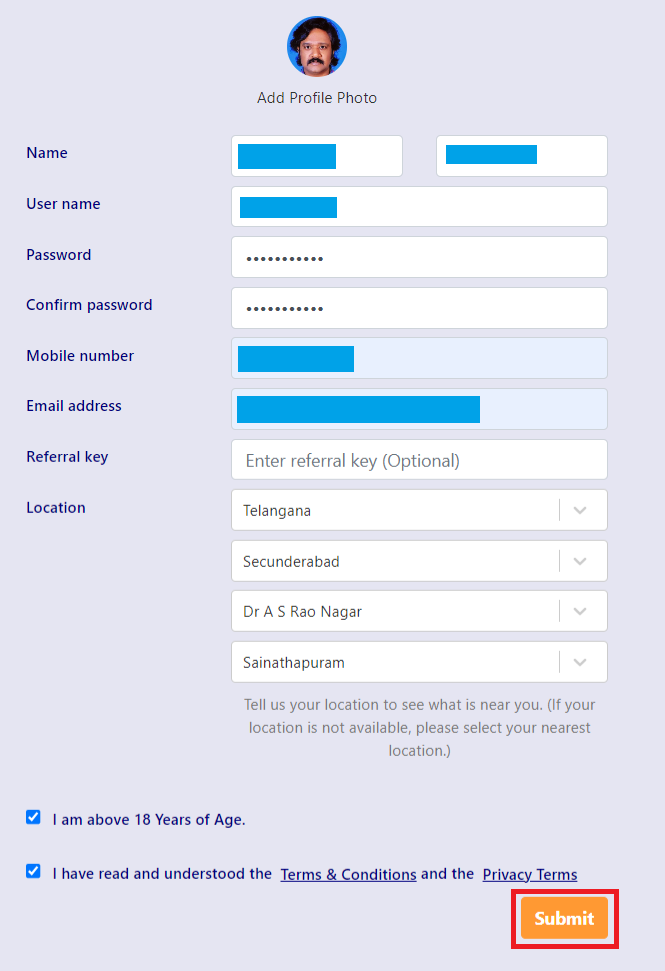
Task: Select the Telangana text in location box
Action: pos(277,510)
